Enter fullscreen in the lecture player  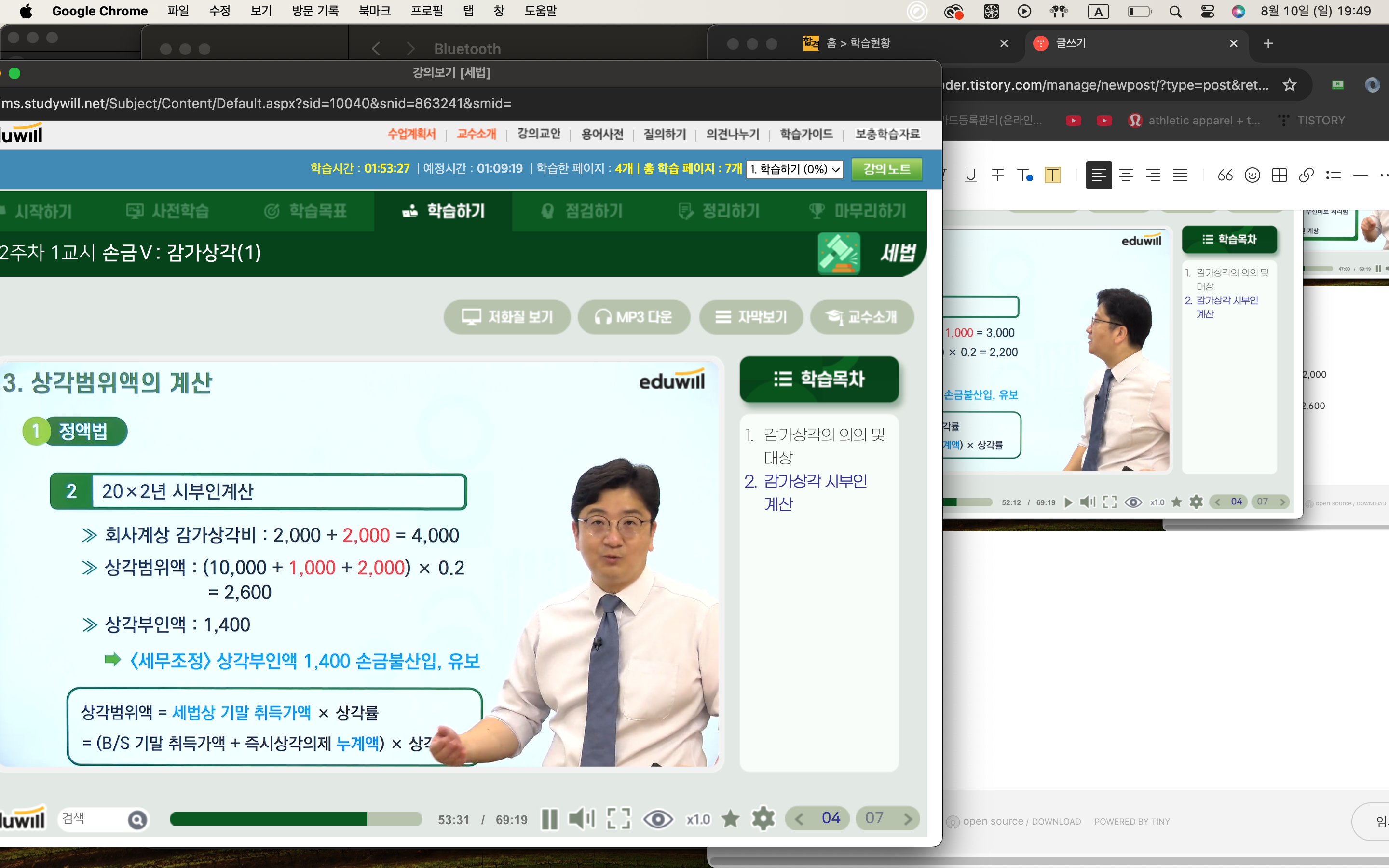click(619, 819)
